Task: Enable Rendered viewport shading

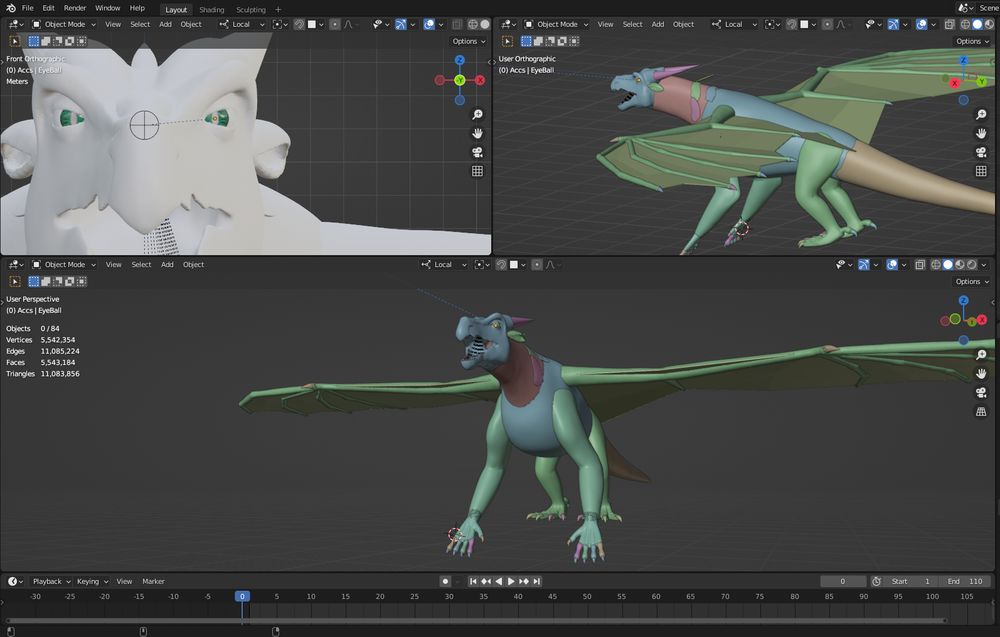Action: [x=971, y=264]
